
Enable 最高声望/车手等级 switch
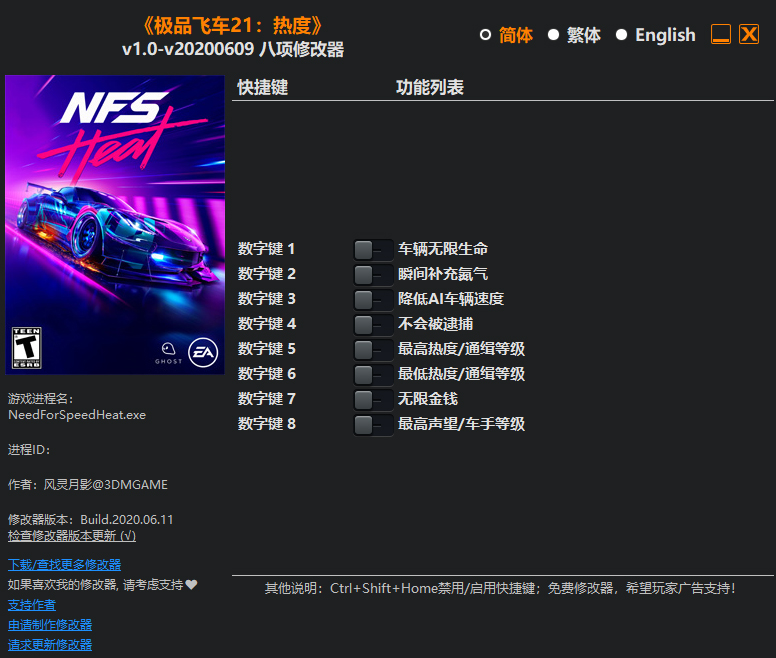click(x=373, y=424)
